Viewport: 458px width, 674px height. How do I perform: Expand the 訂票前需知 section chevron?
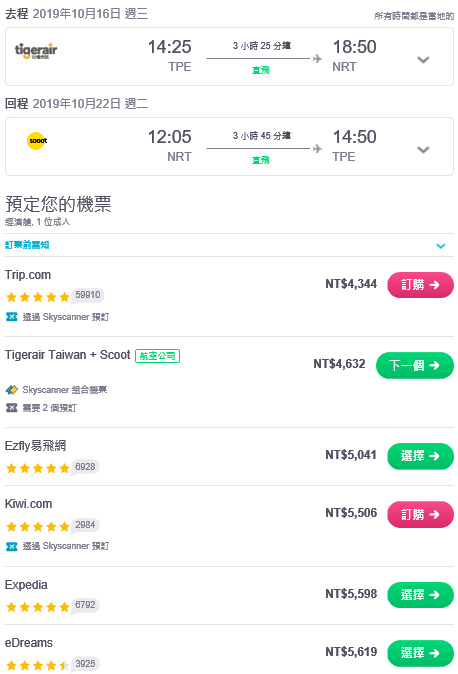tap(440, 246)
